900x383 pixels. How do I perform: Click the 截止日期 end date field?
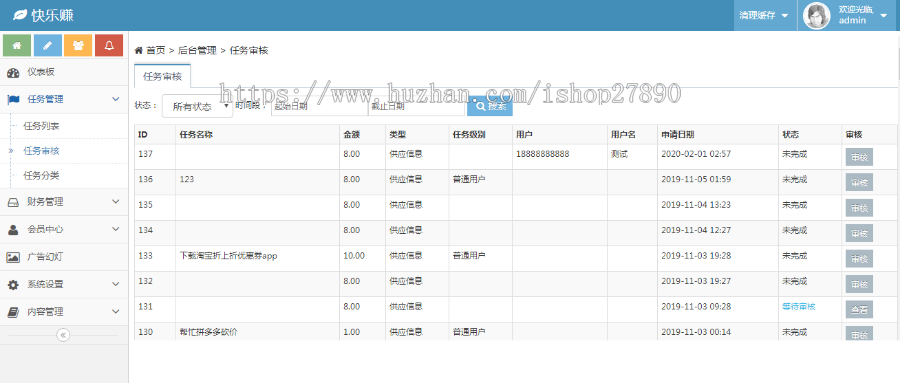coord(416,106)
